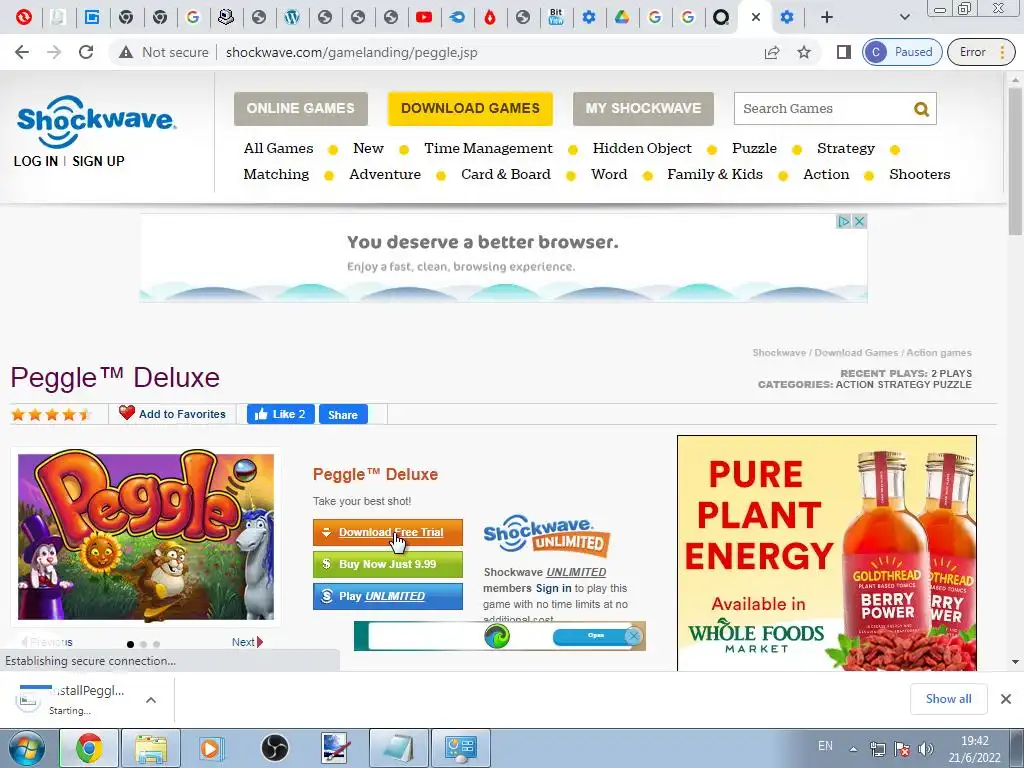Expand the tab search chevron
The width and height of the screenshot is (1024, 768).
[904, 18]
